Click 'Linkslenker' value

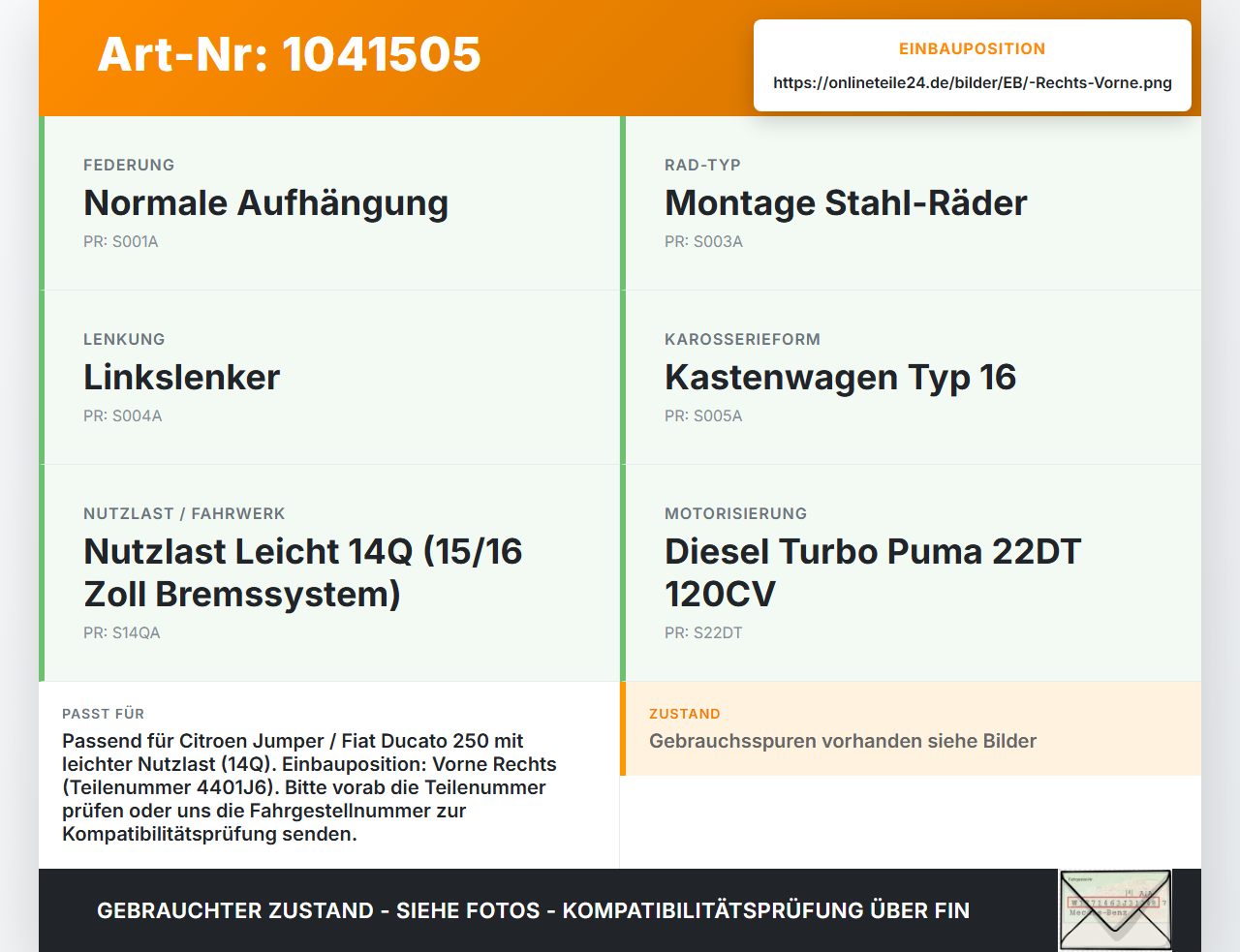tap(182, 378)
